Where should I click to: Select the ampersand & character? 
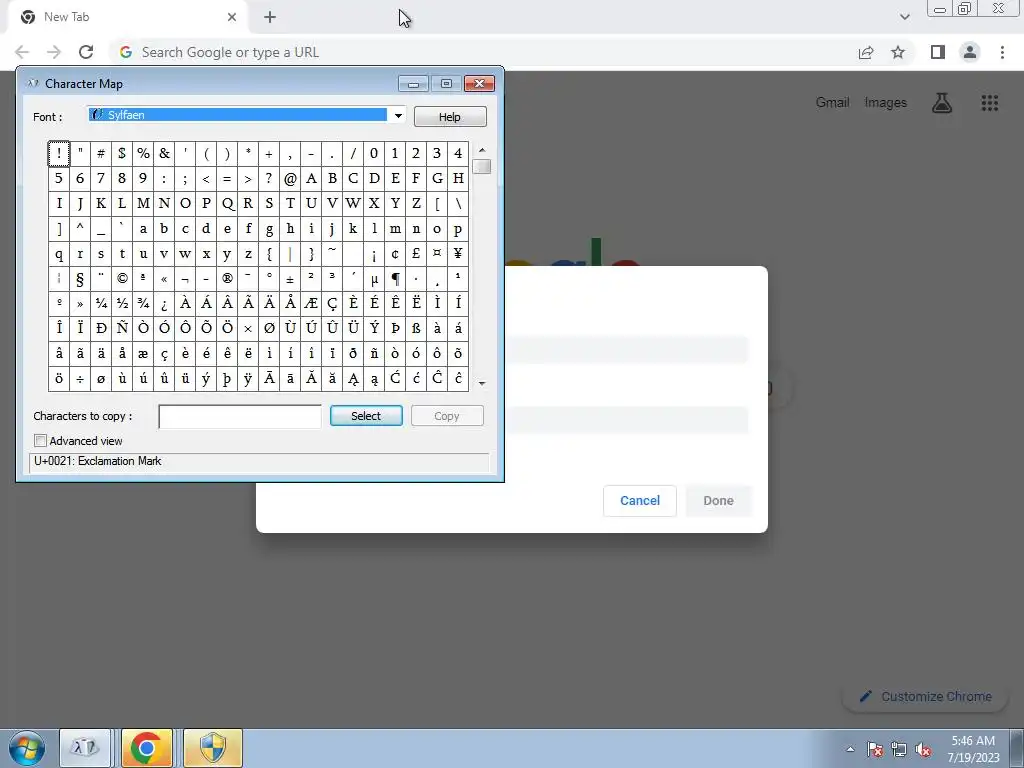(164, 153)
